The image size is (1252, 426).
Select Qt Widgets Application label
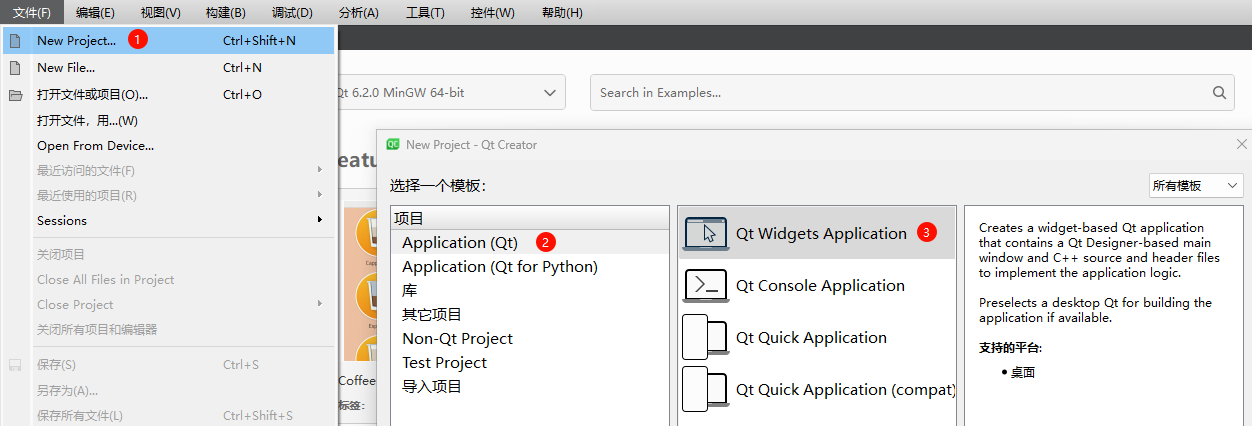tap(821, 233)
